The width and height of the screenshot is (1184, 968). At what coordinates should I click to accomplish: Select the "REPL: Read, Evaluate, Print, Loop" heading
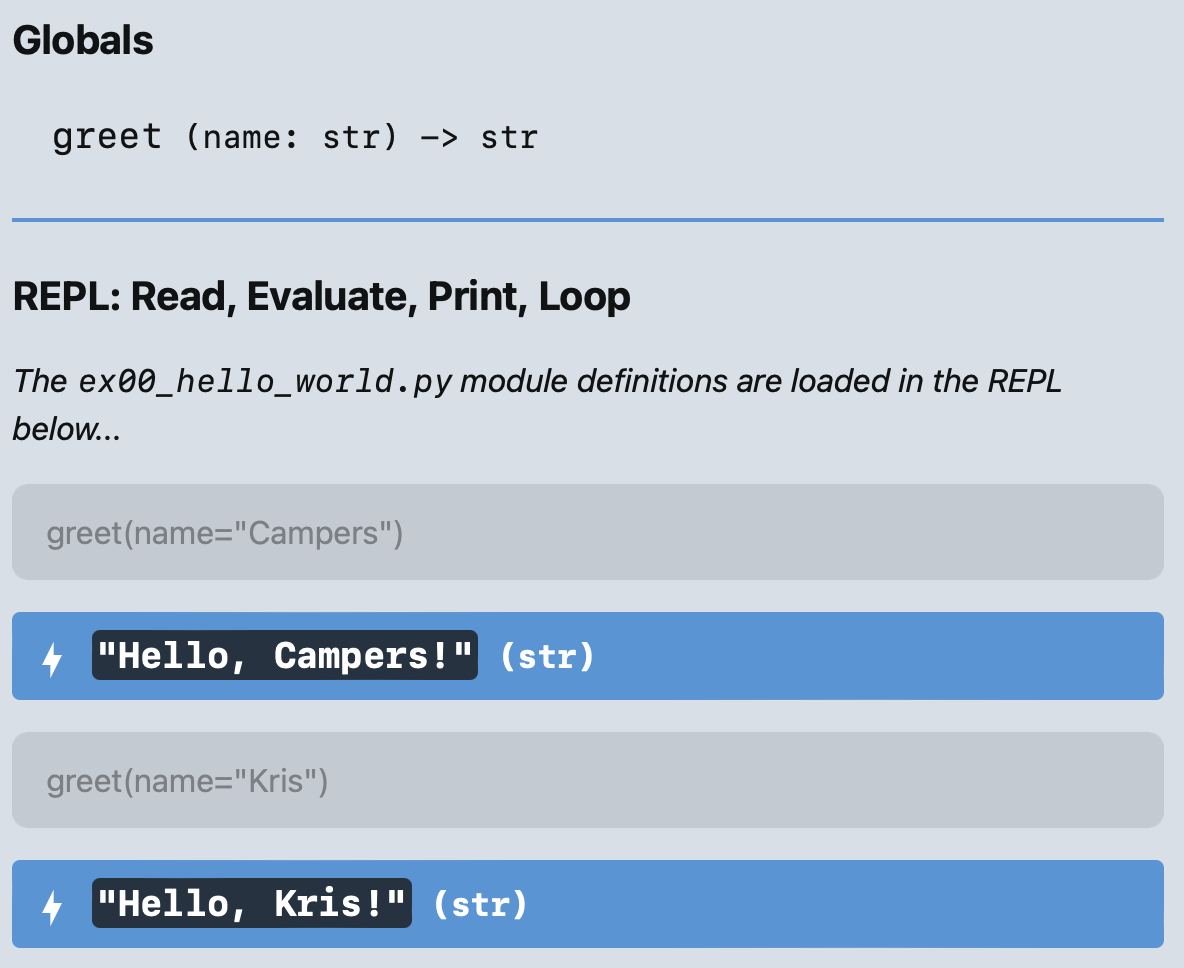point(322,296)
